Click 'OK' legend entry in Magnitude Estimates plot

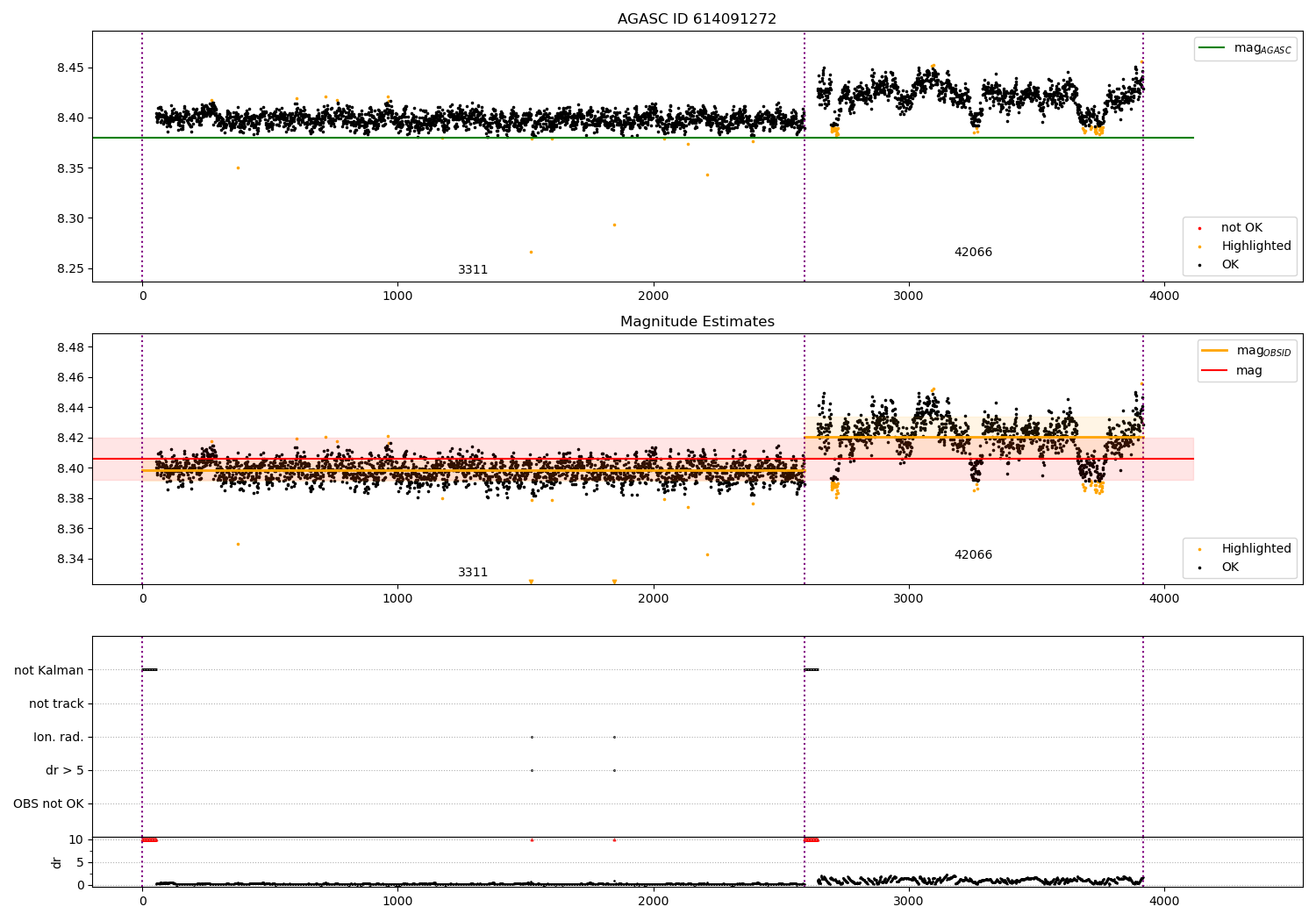point(1230,568)
